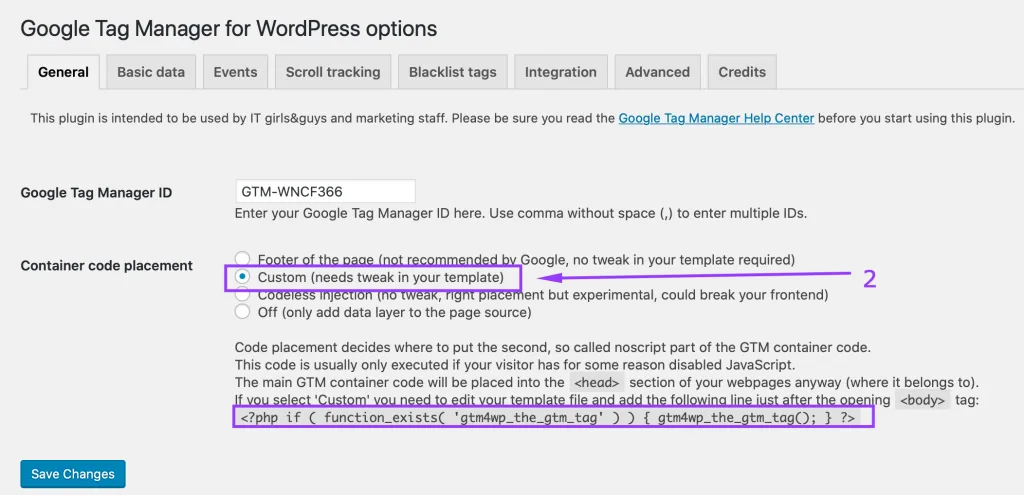
Task: Open the Events tab
Action: click(235, 72)
